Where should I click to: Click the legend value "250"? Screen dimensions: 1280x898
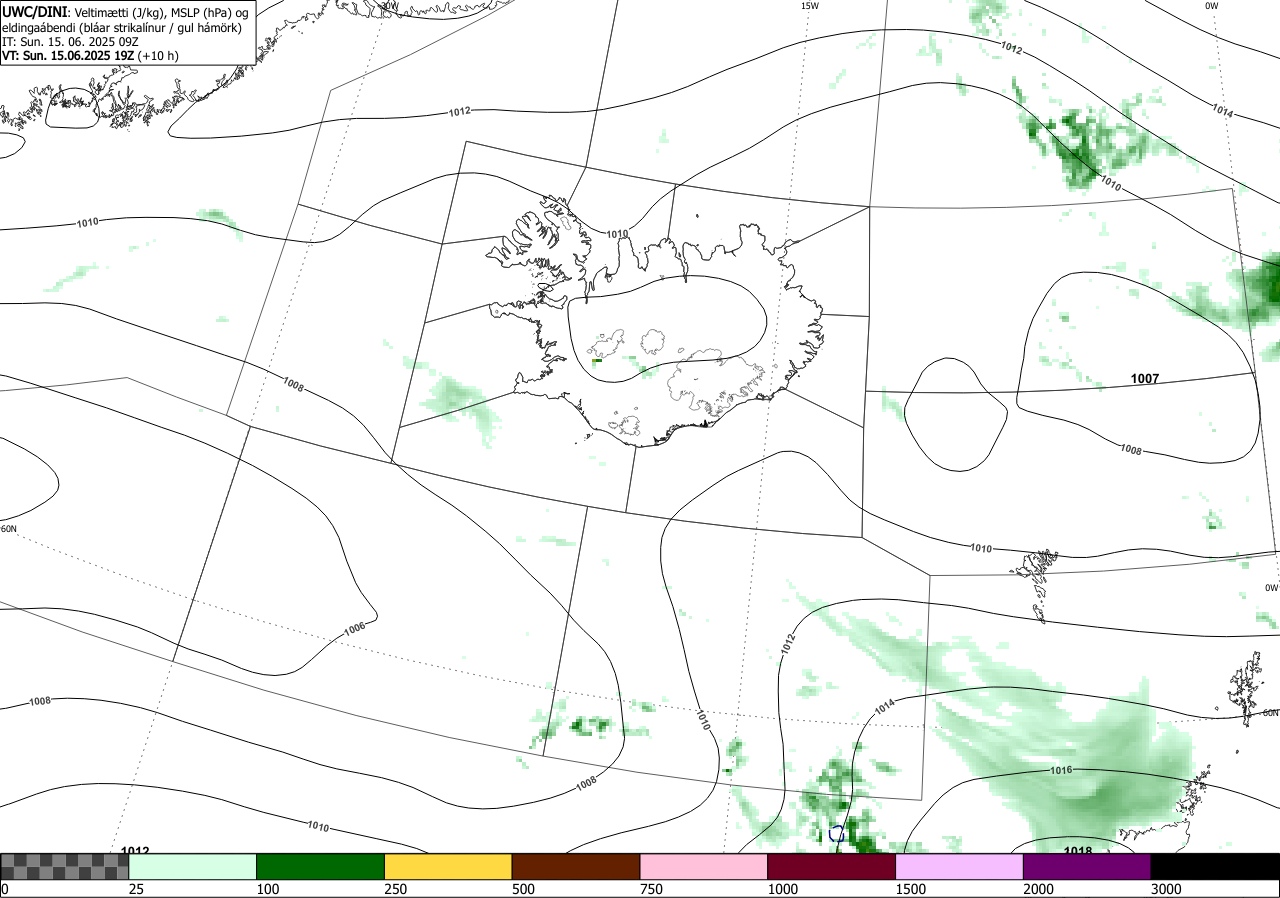[397, 889]
